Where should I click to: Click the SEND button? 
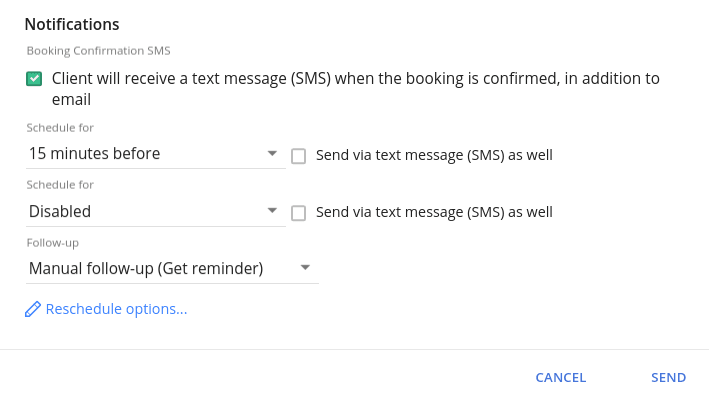(x=668, y=378)
